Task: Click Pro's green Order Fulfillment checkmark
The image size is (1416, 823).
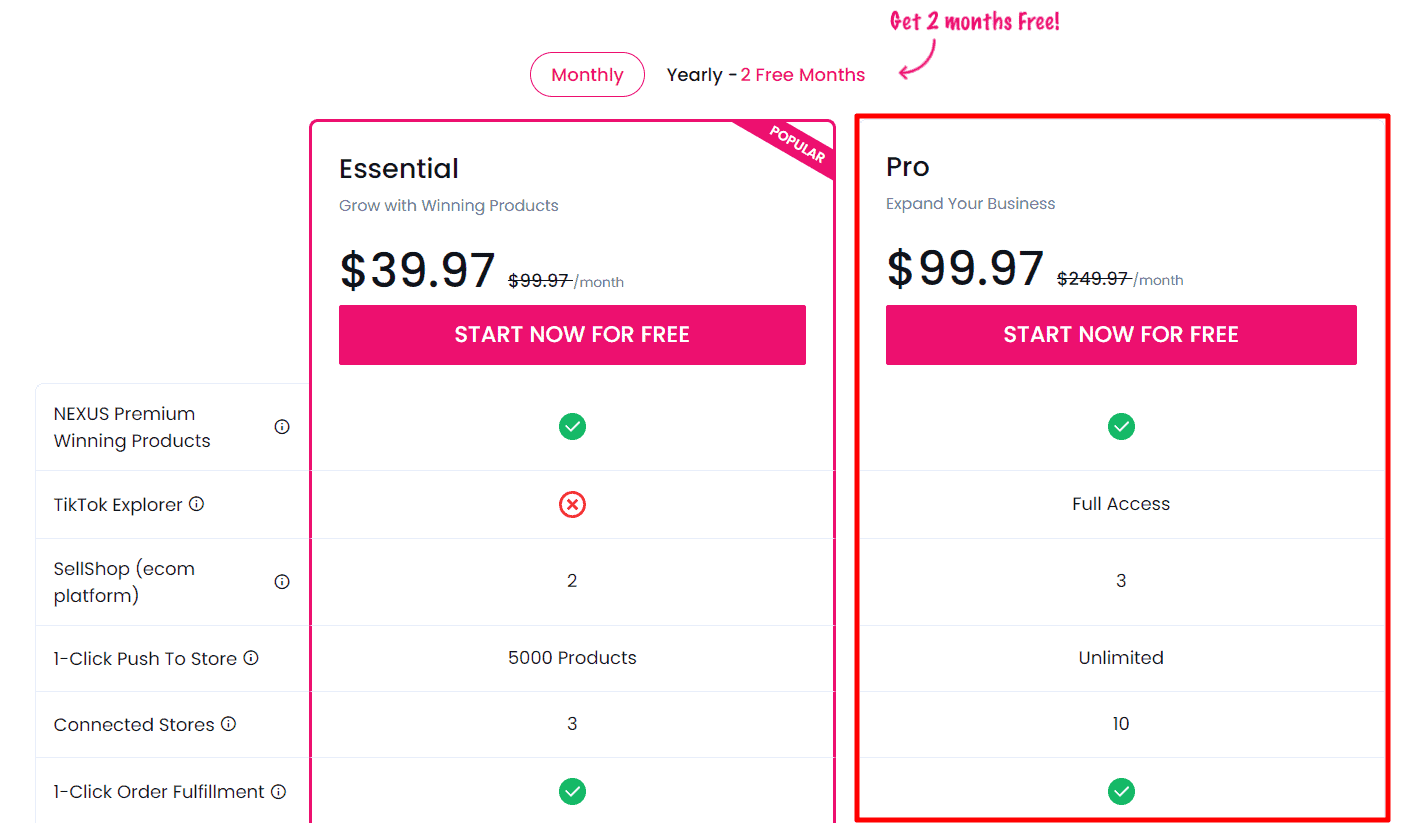Action: (x=1121, y=791)
